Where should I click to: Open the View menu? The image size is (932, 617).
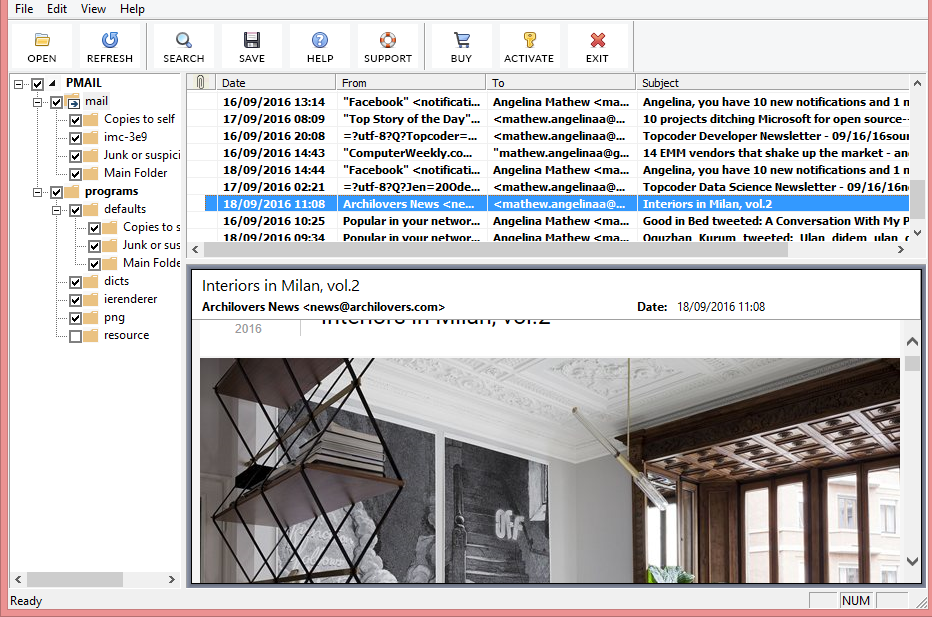tap(93, 9)
